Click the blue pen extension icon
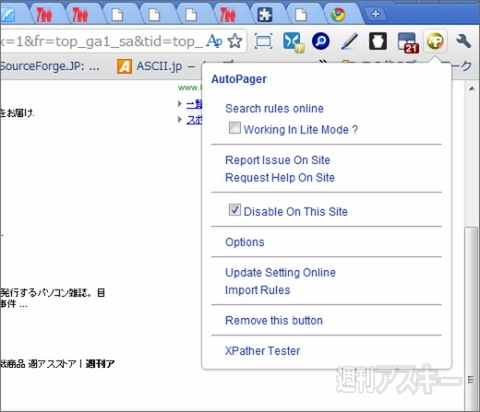480x412 pixels. tap(349, 41)
